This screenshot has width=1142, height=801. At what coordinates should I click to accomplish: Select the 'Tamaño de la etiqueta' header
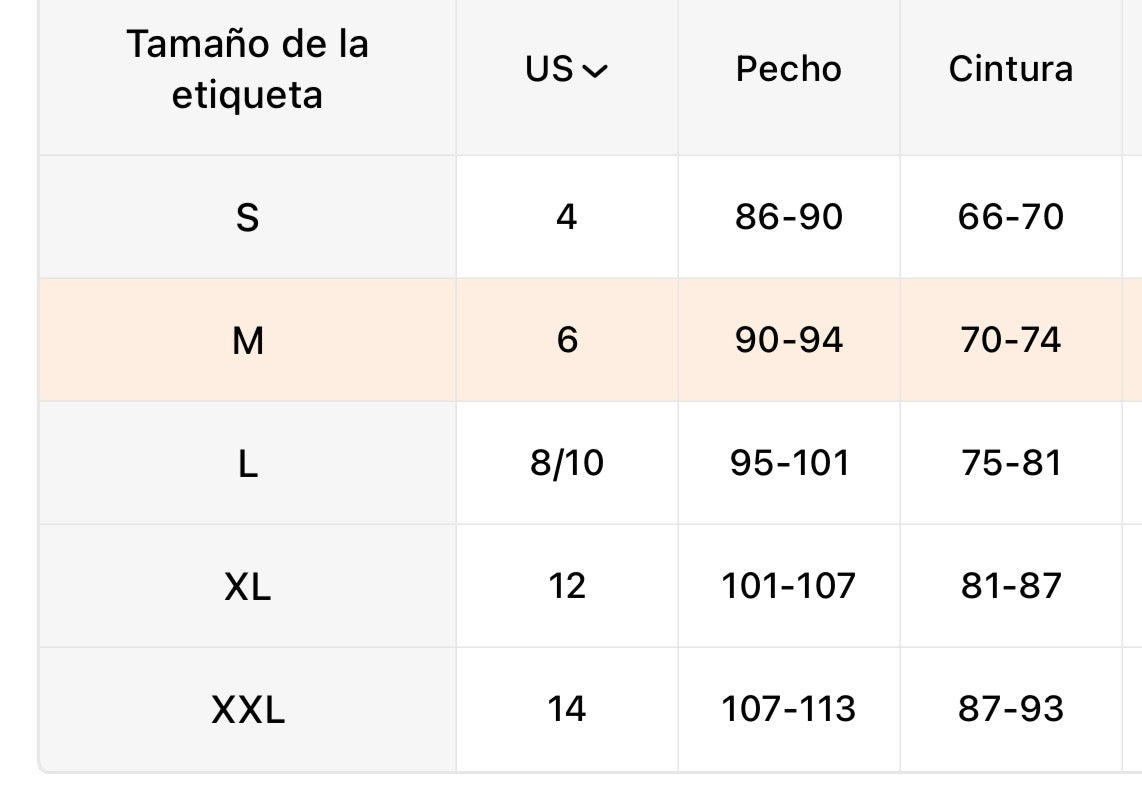click(248, 70)
